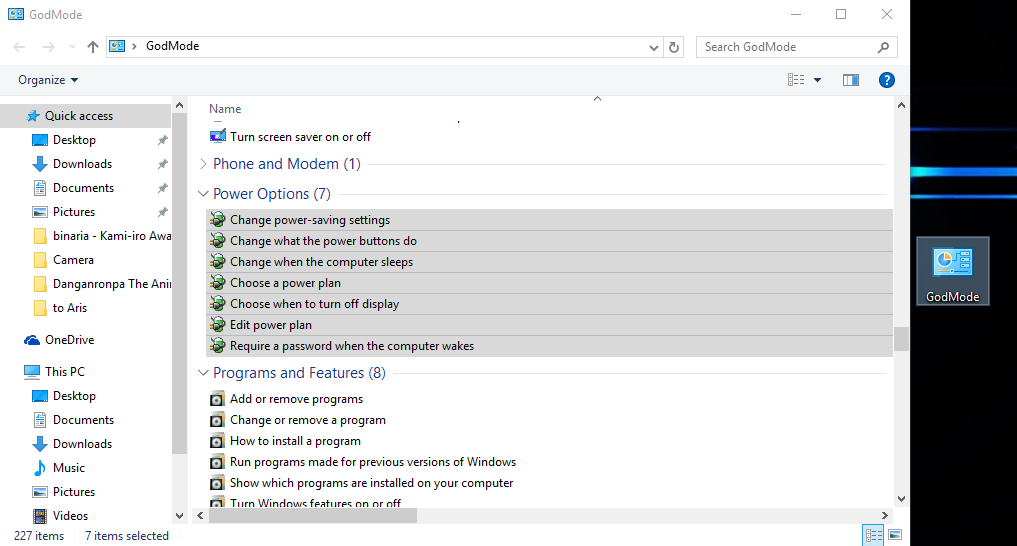Open the Videos folder
The height and width of the screenshot is (546, 1017).
pos(70,516)
